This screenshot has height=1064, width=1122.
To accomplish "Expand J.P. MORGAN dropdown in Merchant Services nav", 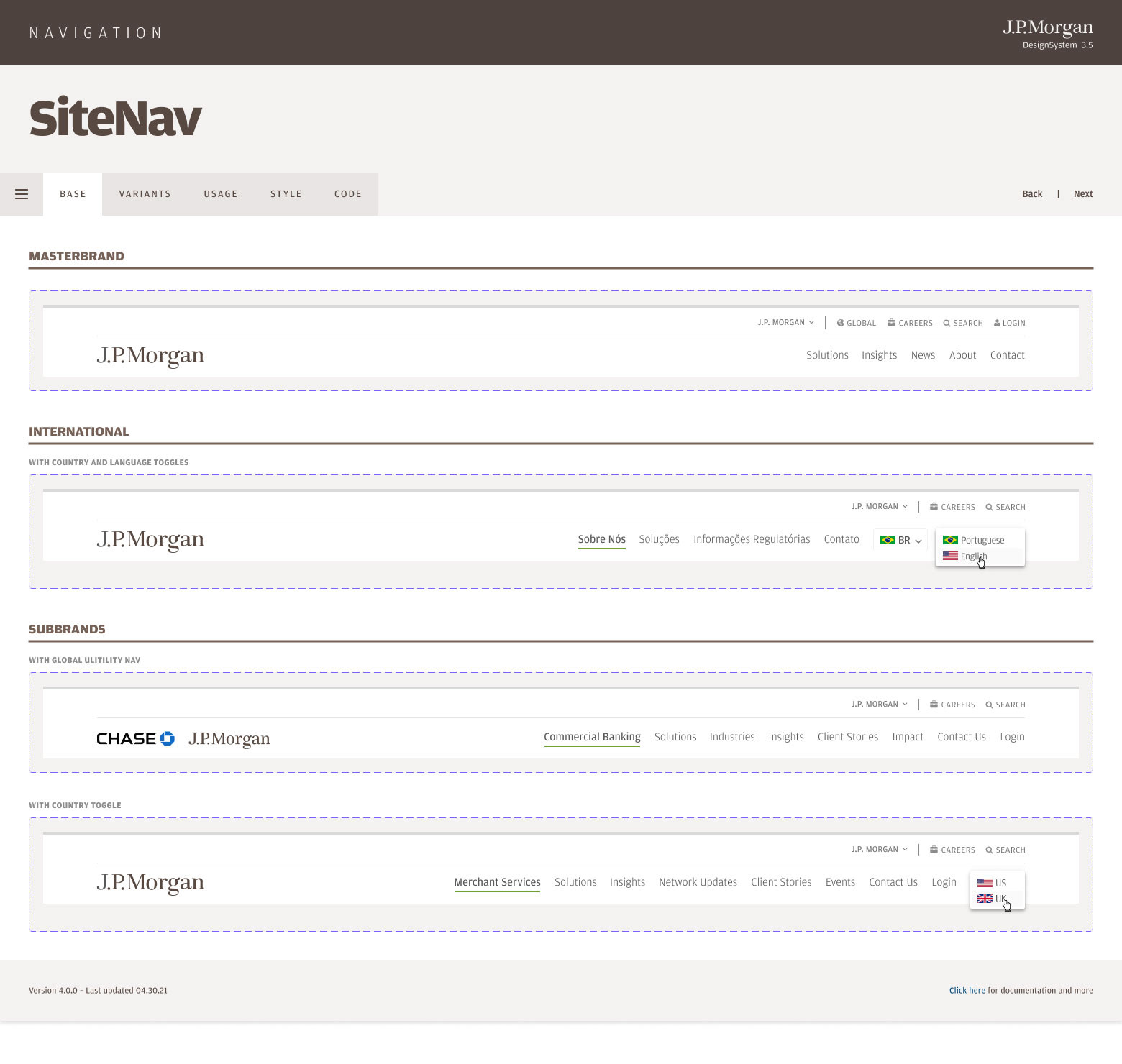I will (880, 850).
